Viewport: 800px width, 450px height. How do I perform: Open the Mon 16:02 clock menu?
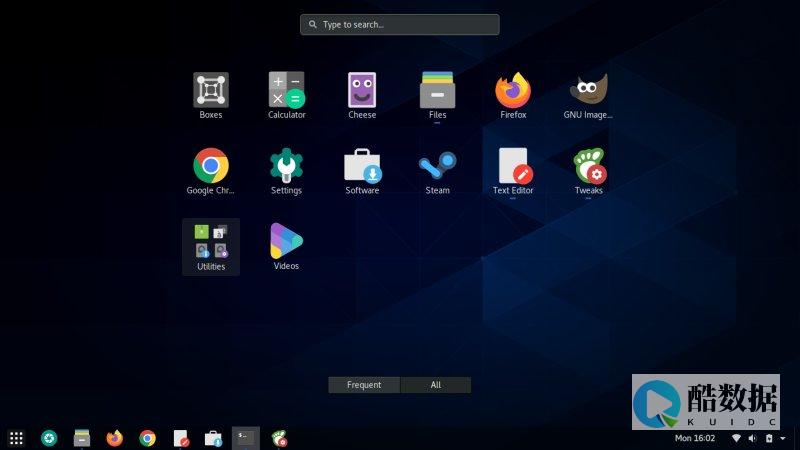point(695,438)
